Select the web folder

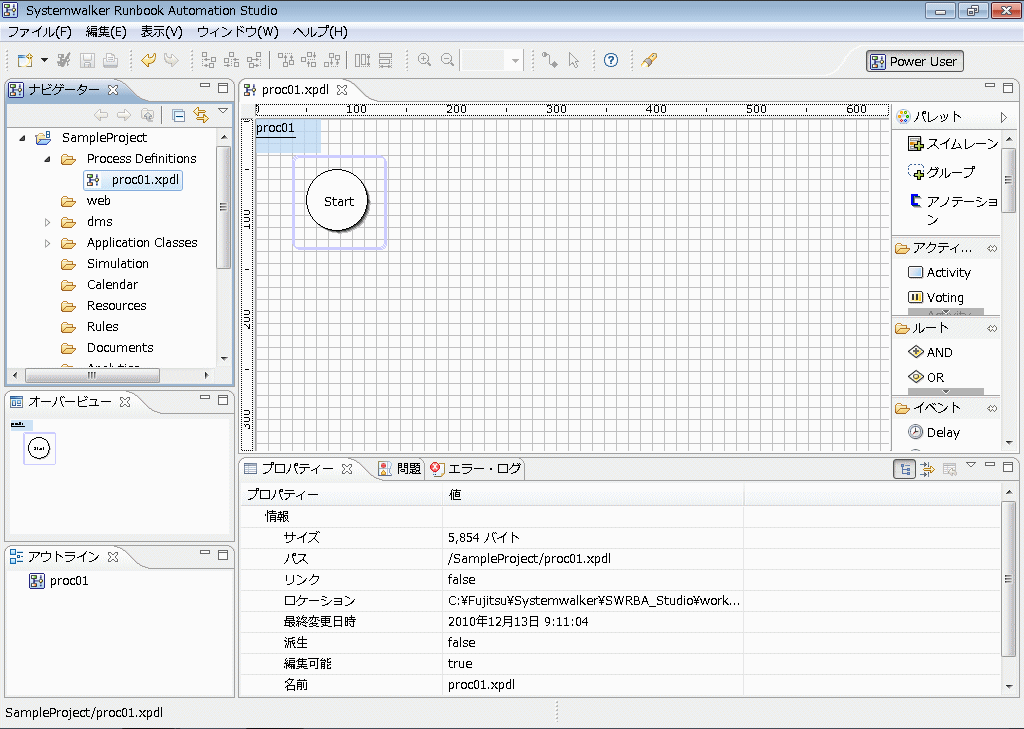[98, 201]
